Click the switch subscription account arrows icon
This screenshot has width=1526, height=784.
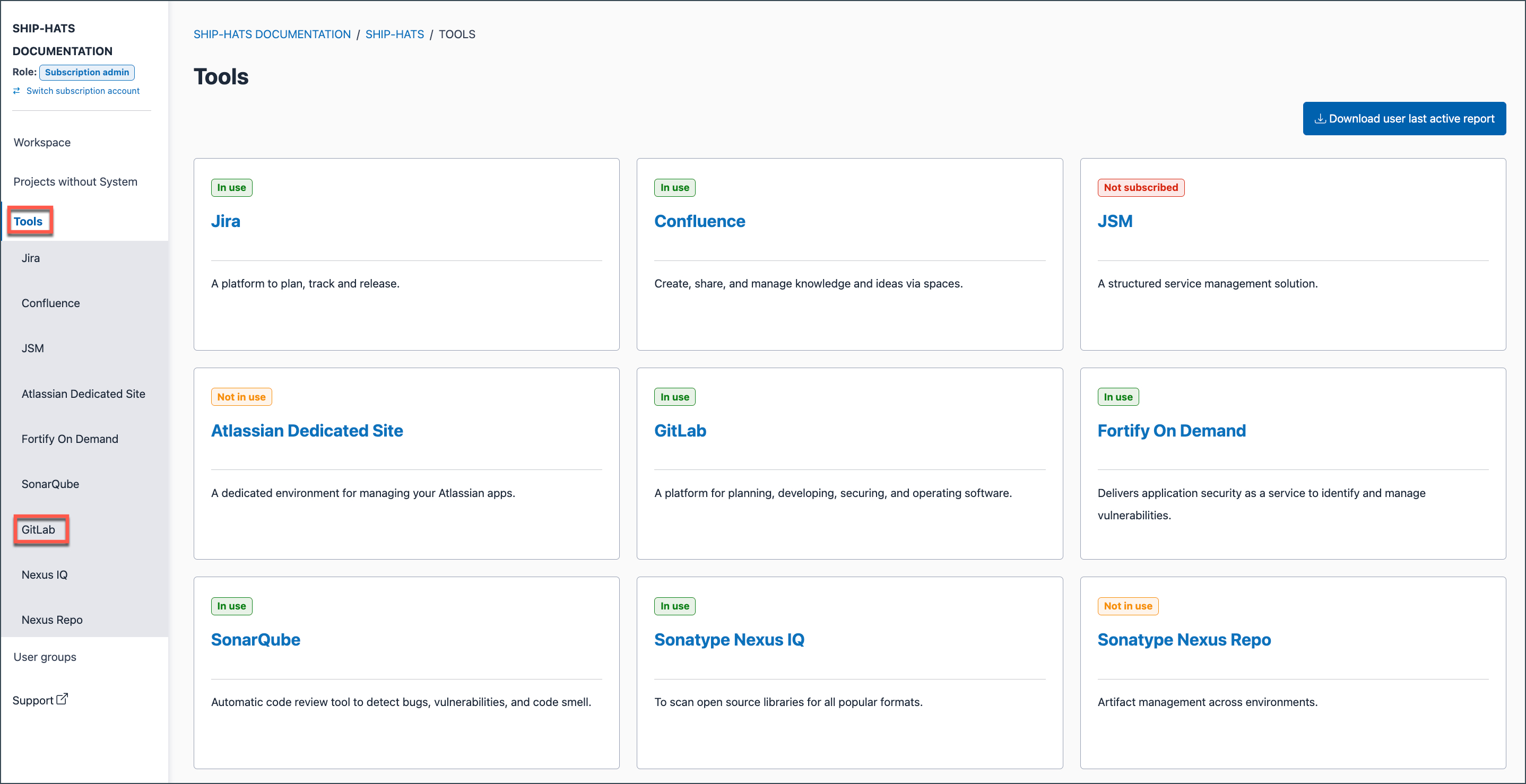[x=16, y=91]
